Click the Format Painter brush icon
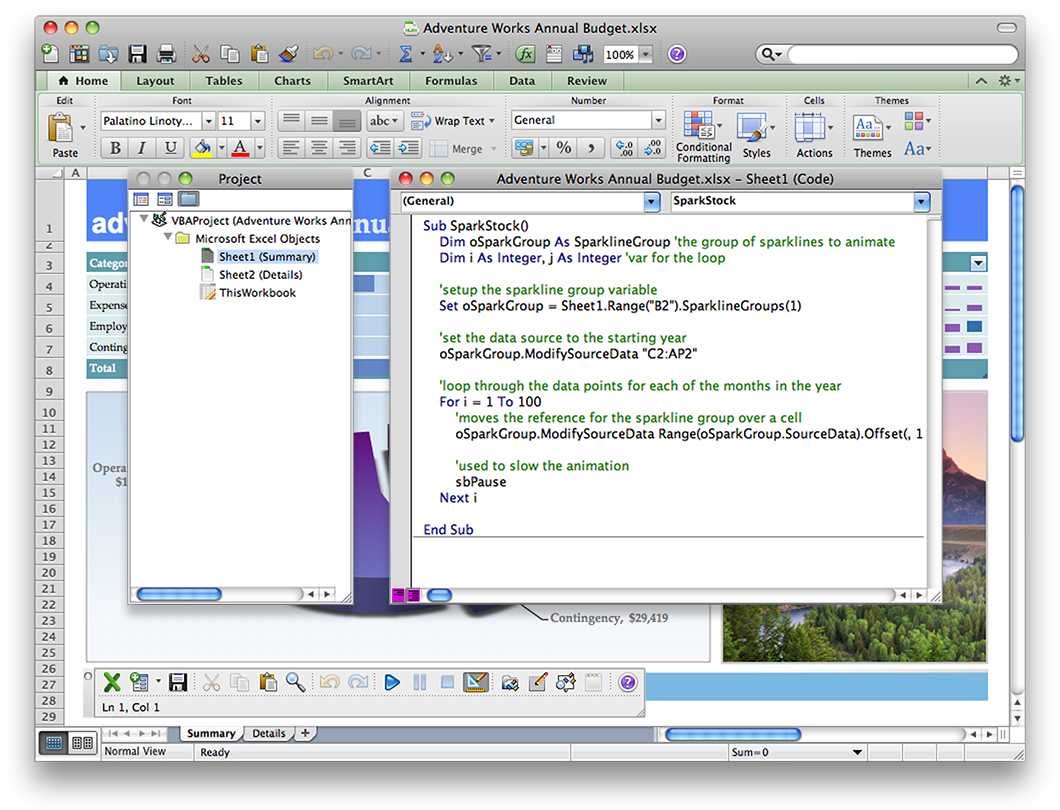The image size is (1060, 810). (289, 54)
